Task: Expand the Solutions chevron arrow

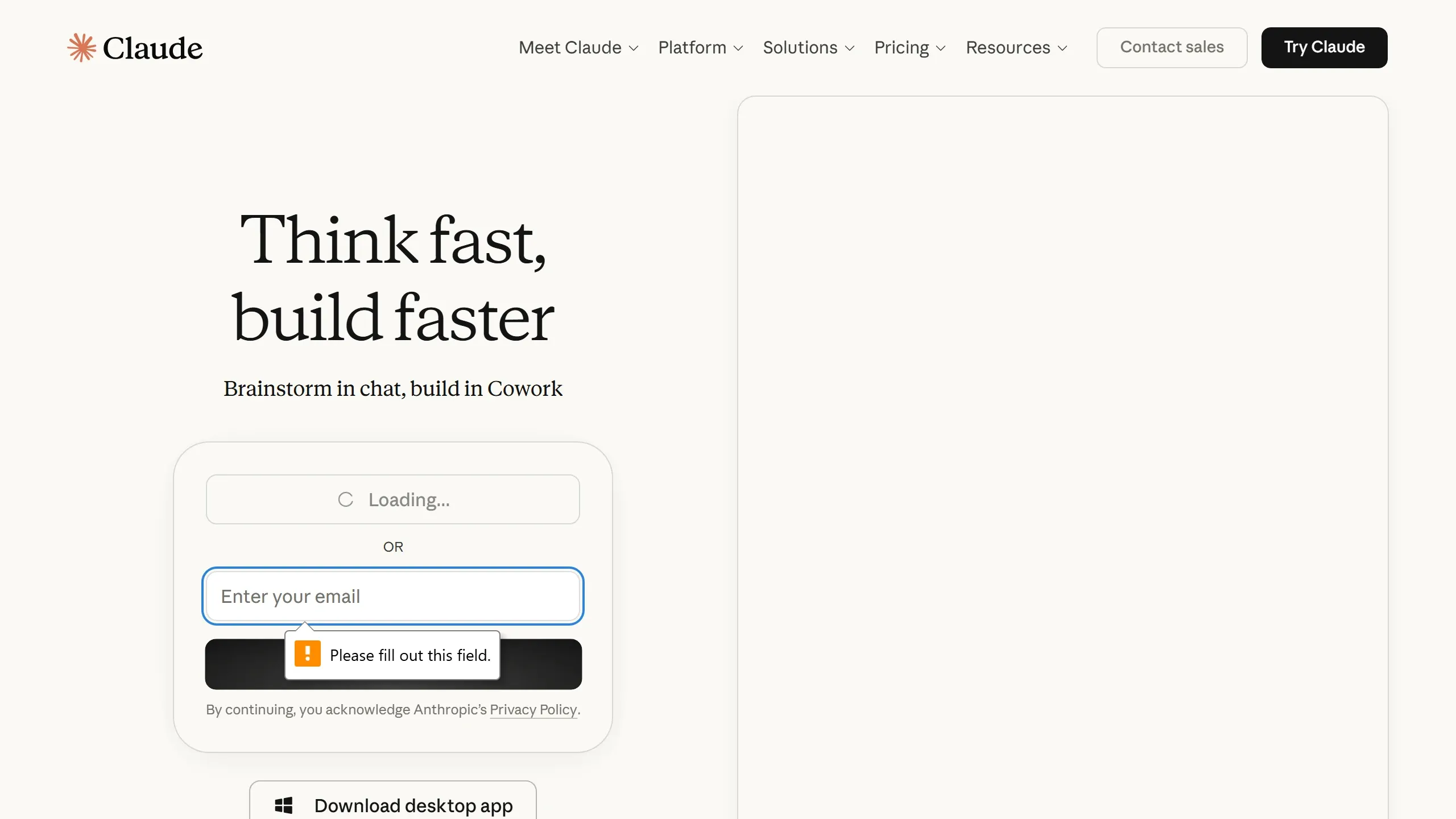Action: pos(850,48)
